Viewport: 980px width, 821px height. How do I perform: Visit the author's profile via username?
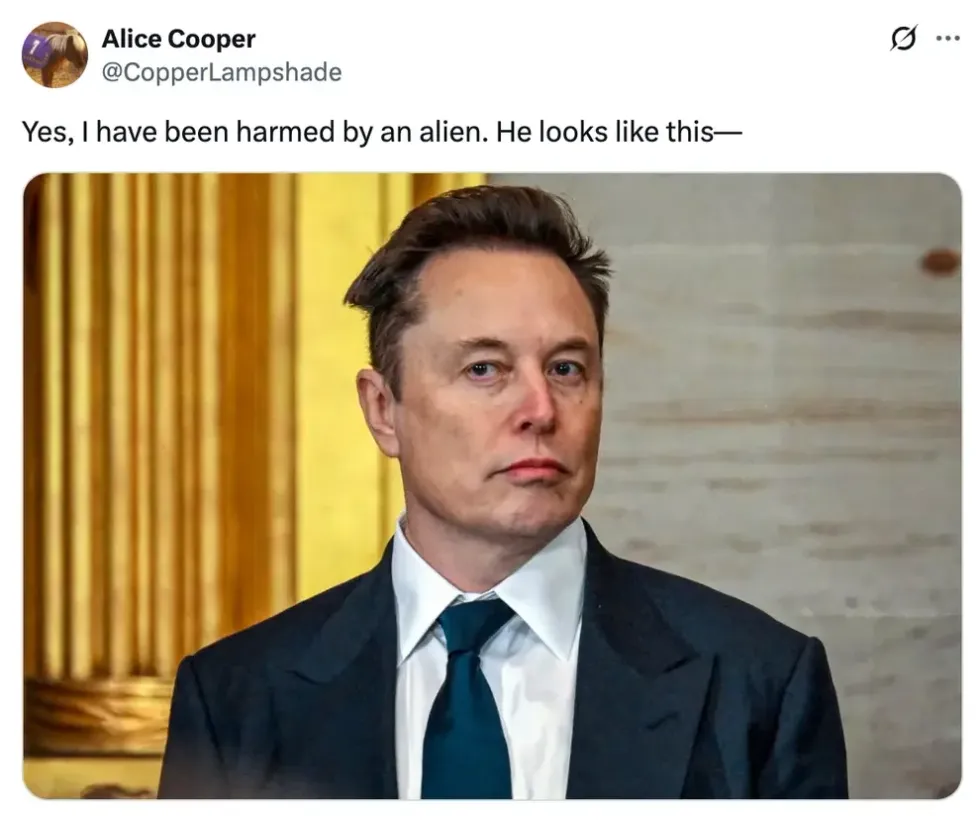[x=221, y=72]
